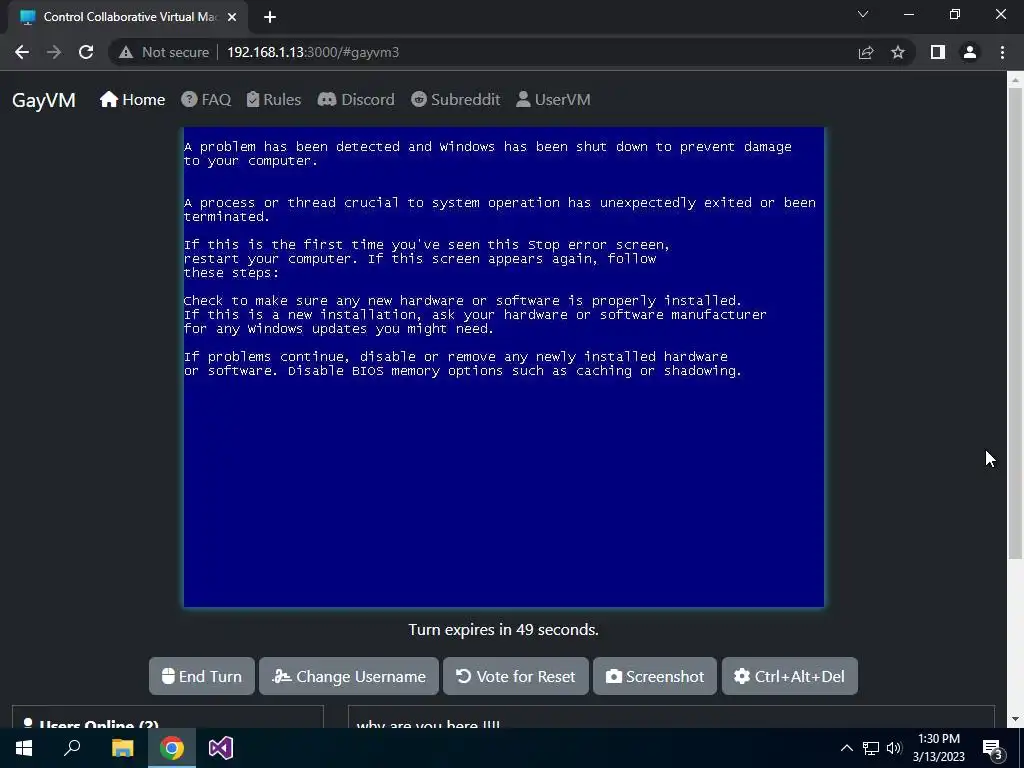
Task: Open the tab search chevron
Action: click(x=863, y=14)
